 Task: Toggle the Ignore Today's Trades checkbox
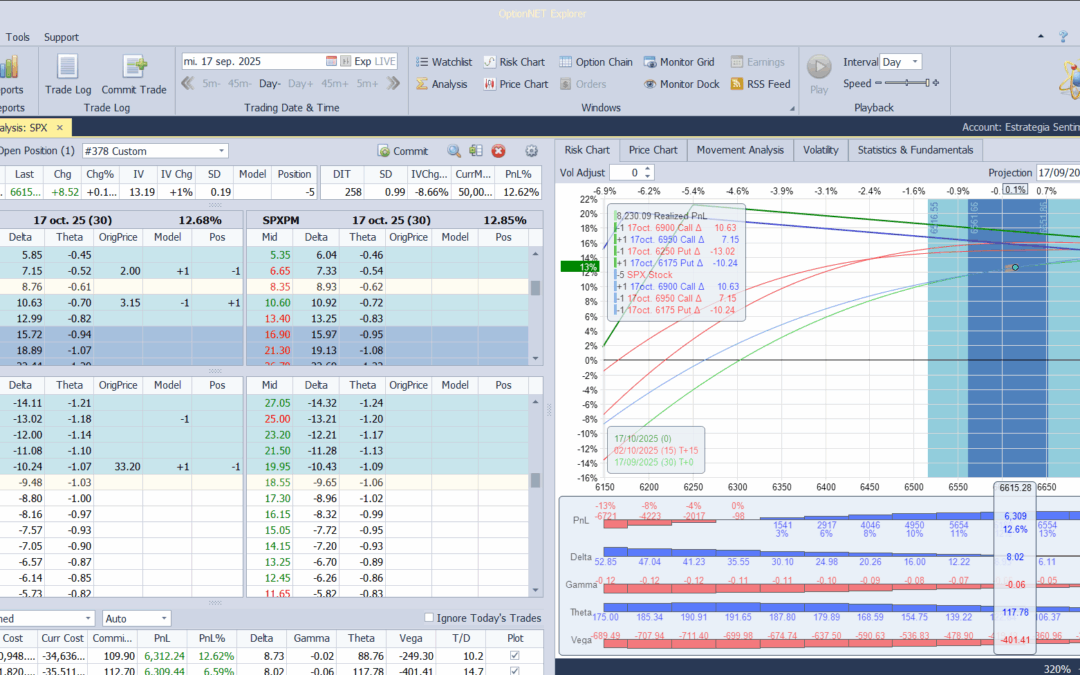[x=430, y=618]
